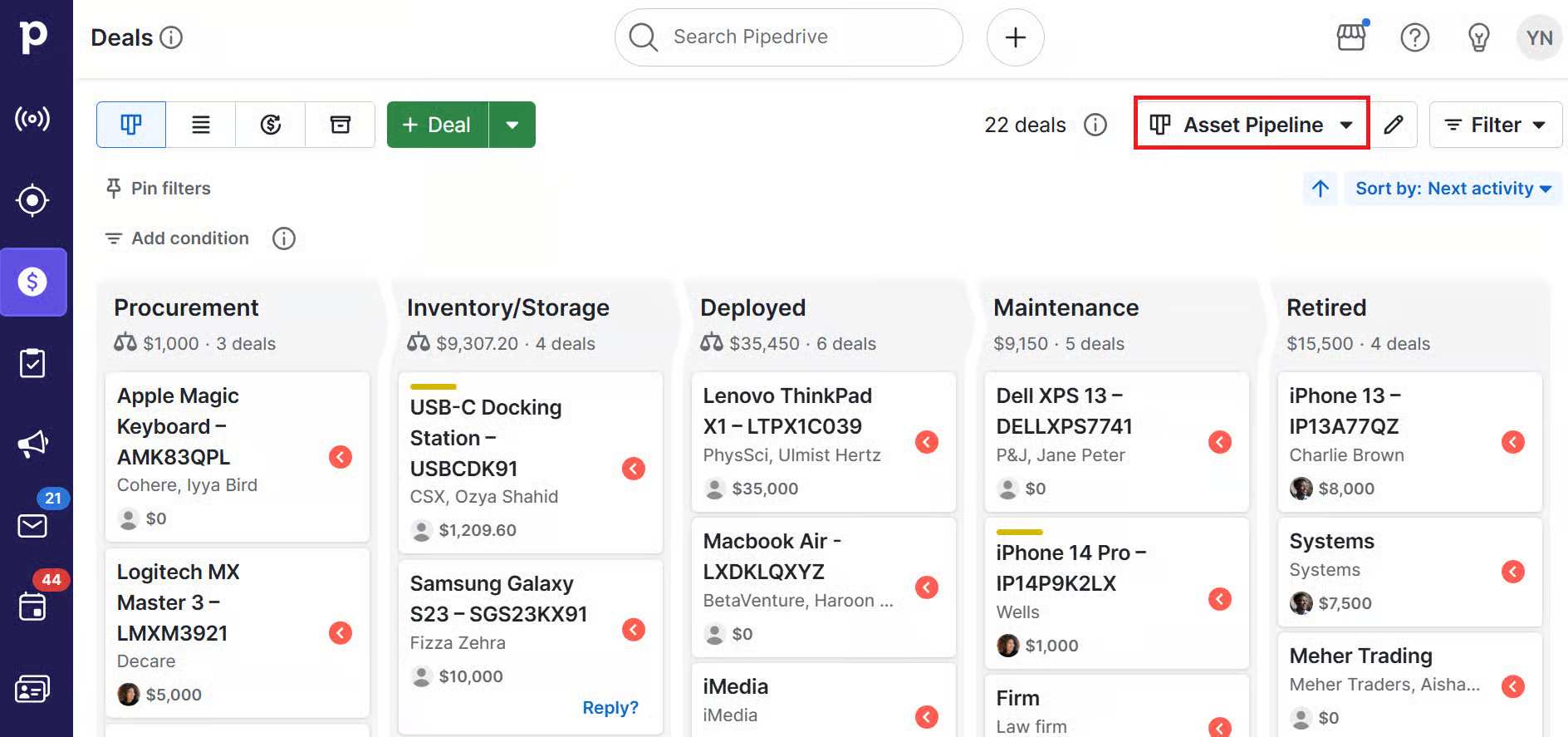Open Campaigns megaphone icon in sidebar
The width and height of the screenshot is (1568, 737).
32,444
